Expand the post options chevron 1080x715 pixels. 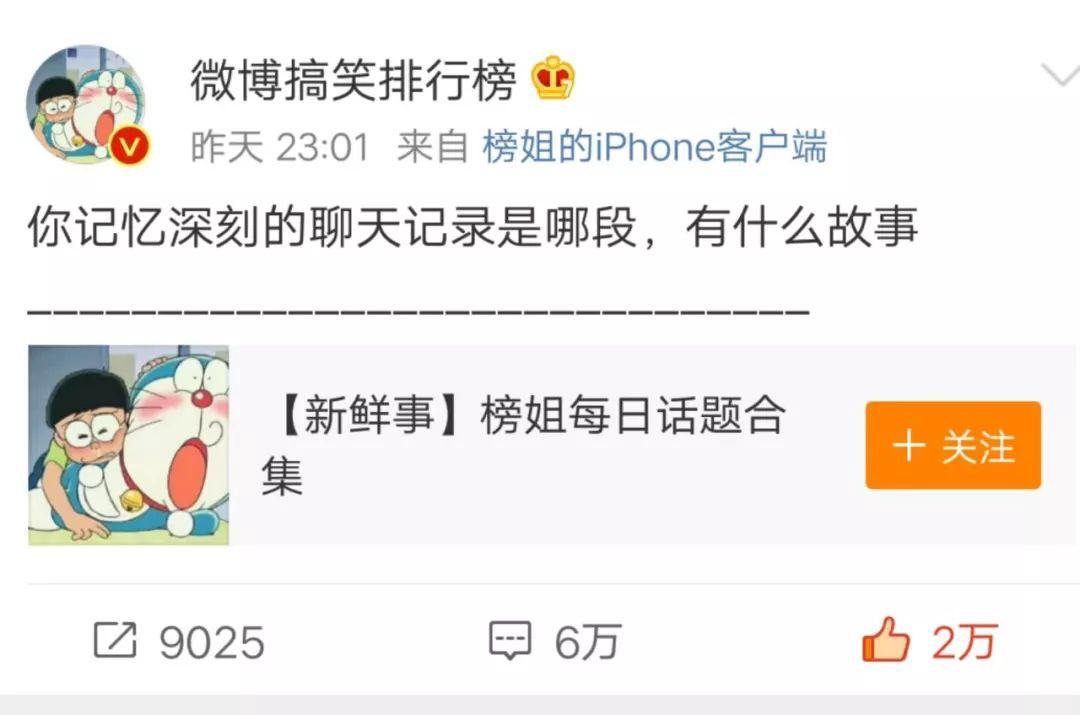point(1059,74)
